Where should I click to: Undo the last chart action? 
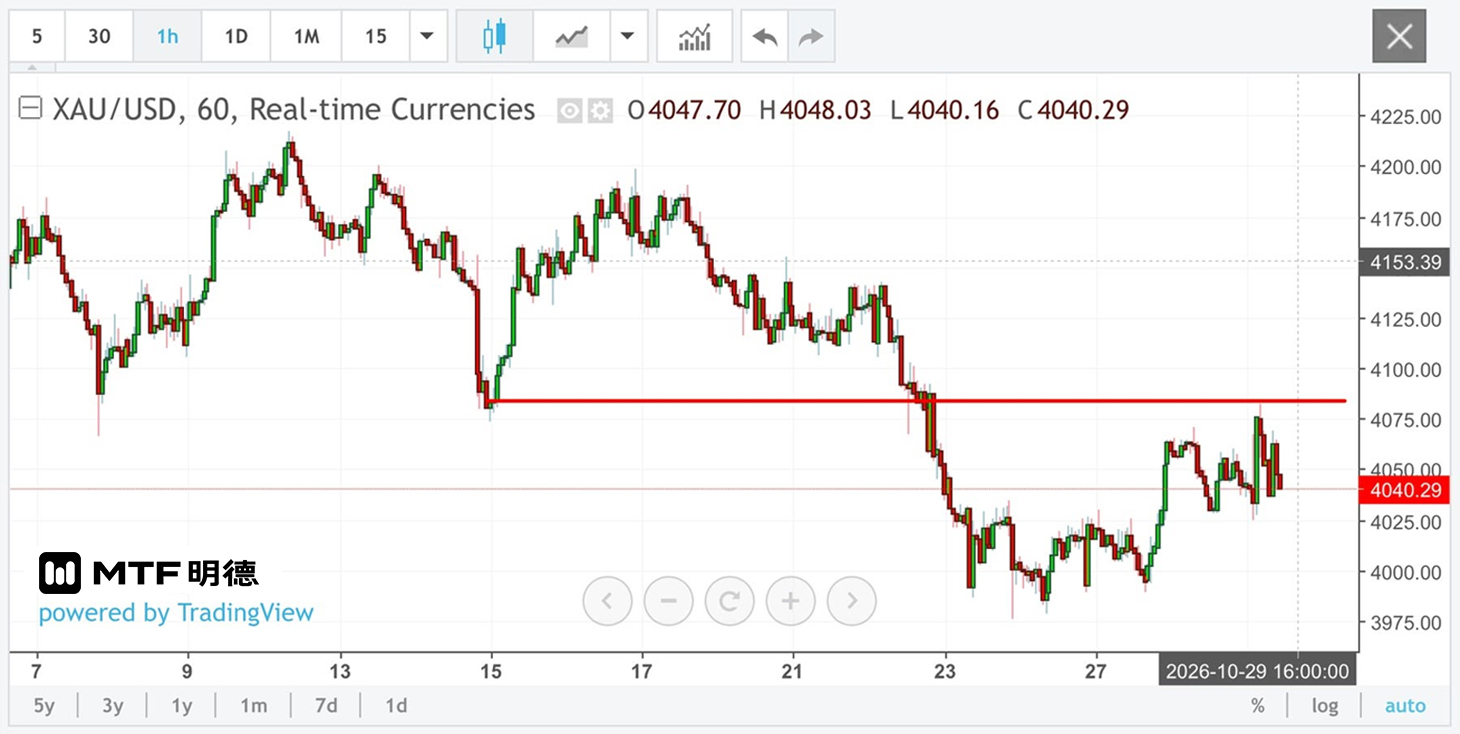pos(765,37)
